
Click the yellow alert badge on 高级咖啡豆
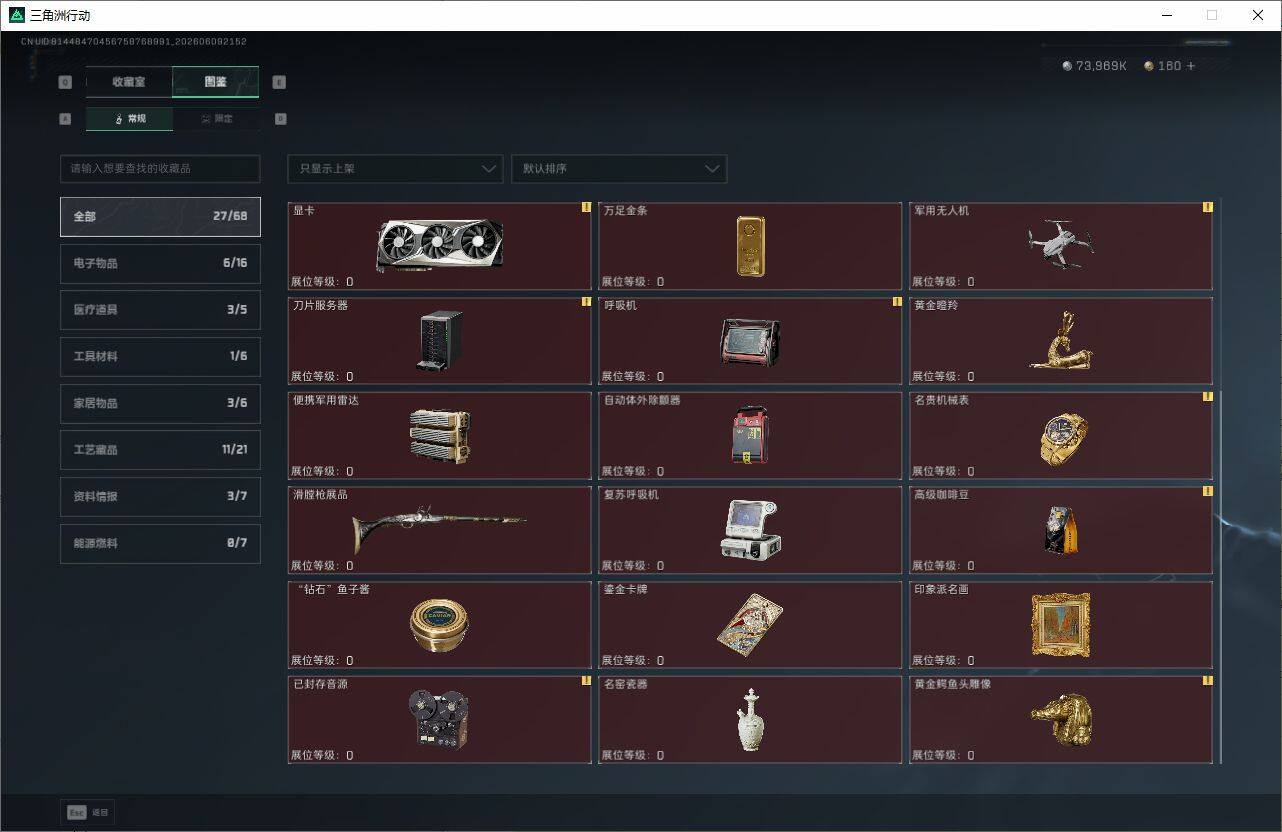[x=1207, y=492]
